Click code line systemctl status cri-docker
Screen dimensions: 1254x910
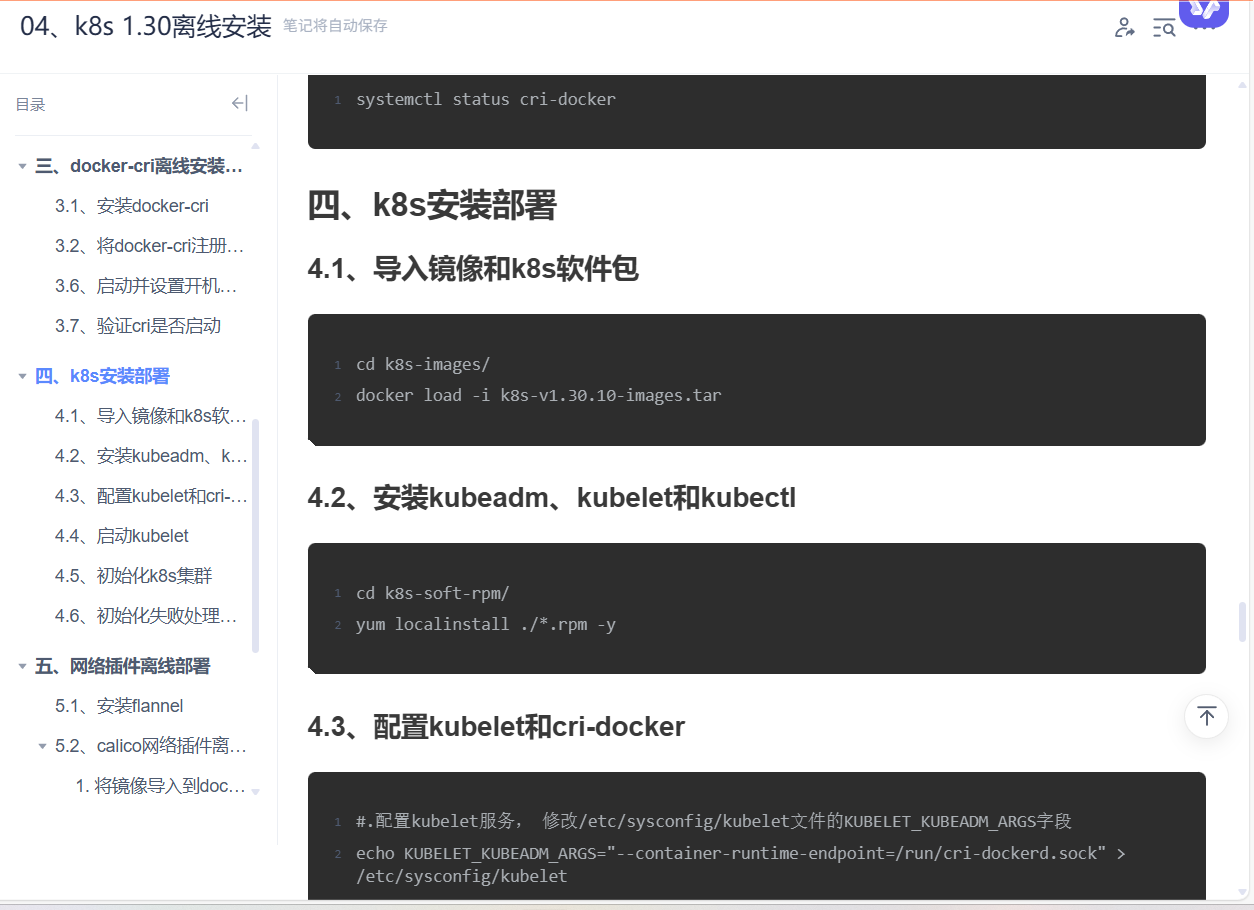[x=486, y=99]
